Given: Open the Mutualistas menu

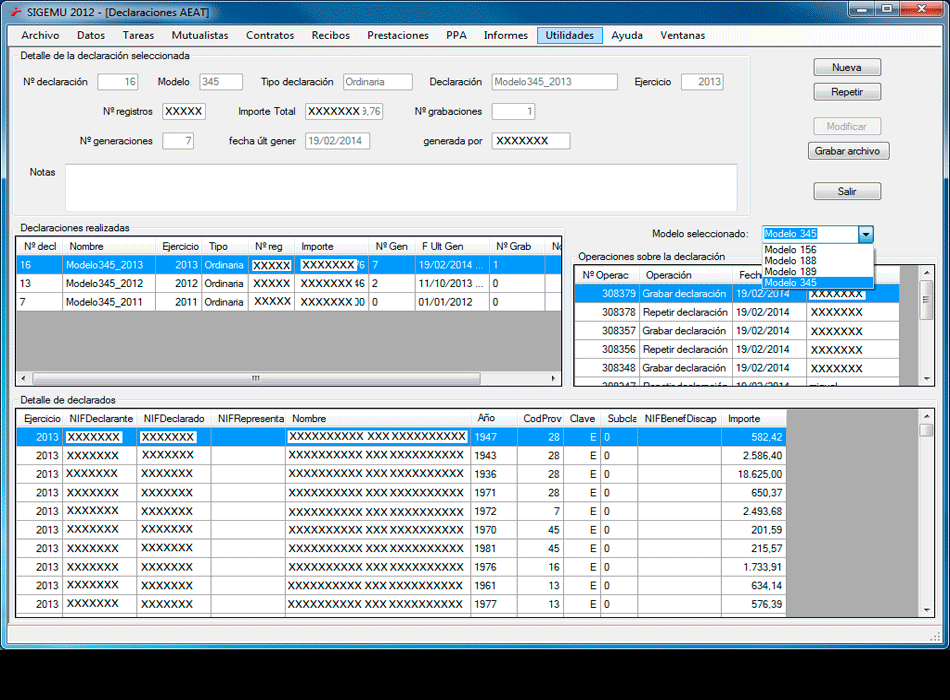Looking at the screenshot, I should 200,35.
